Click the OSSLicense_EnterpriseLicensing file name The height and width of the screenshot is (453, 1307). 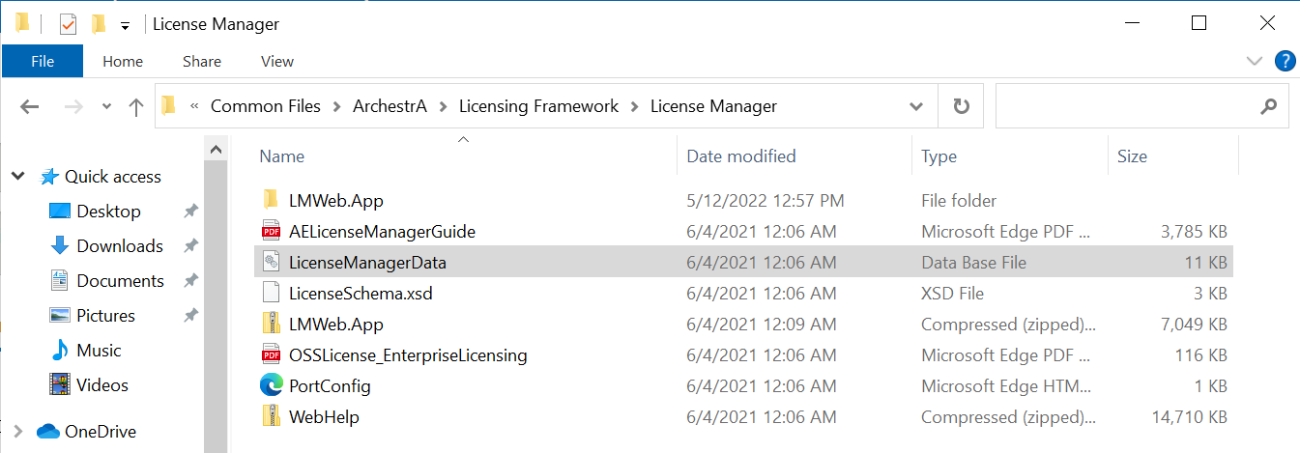408,355
